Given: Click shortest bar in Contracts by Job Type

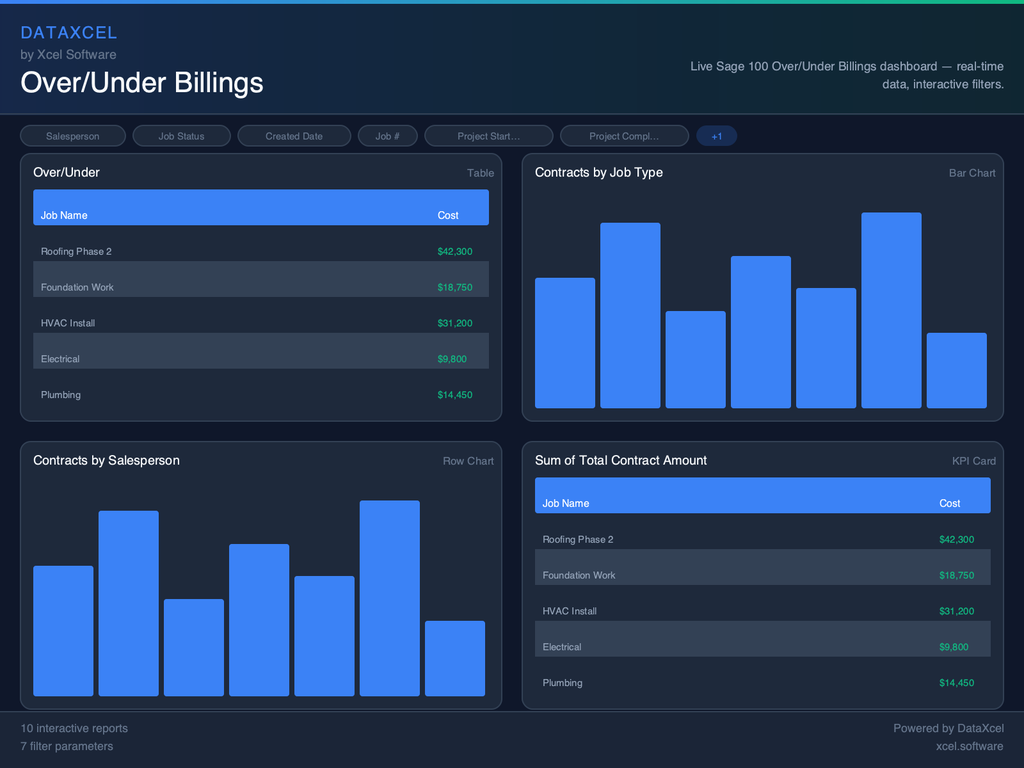Looking at the screenshot, I should pyautogui.click(x=956, y=370).
